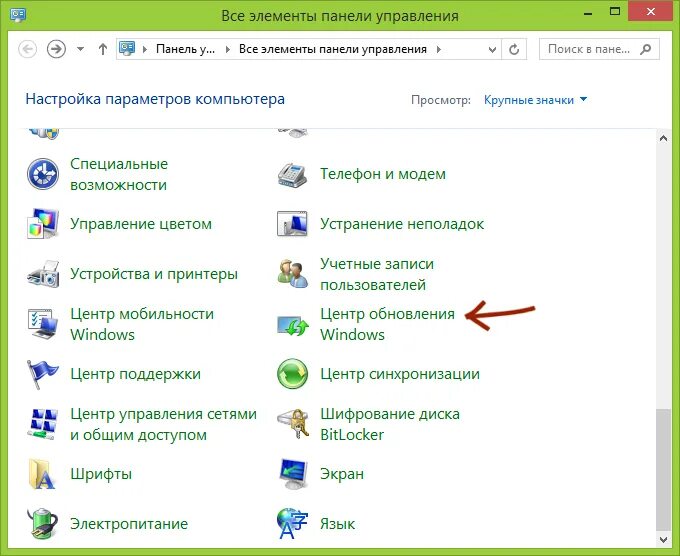The image size is (680, 556).
Task: Open the recent locations dropdown arrow
Action: (80, 49)
